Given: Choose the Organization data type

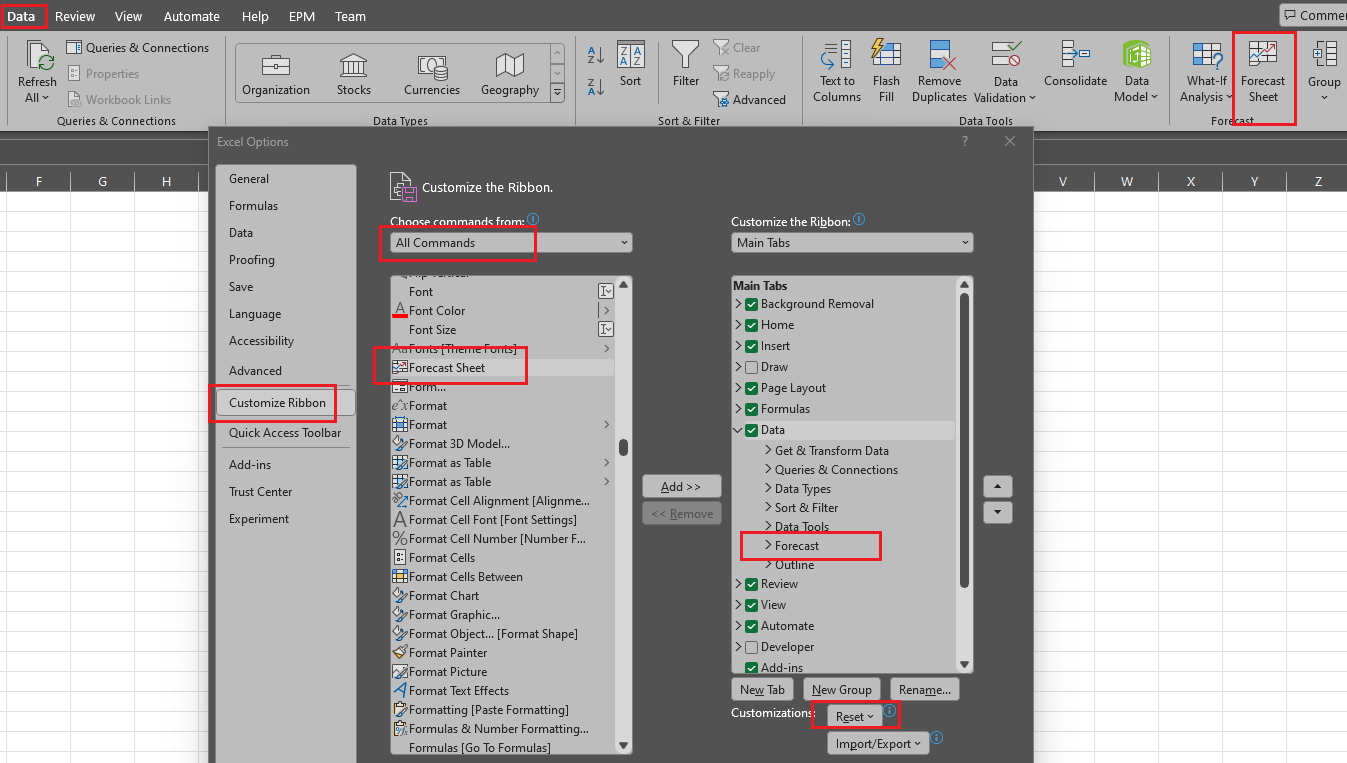Looking at the screenshot, I should point(276,75).
